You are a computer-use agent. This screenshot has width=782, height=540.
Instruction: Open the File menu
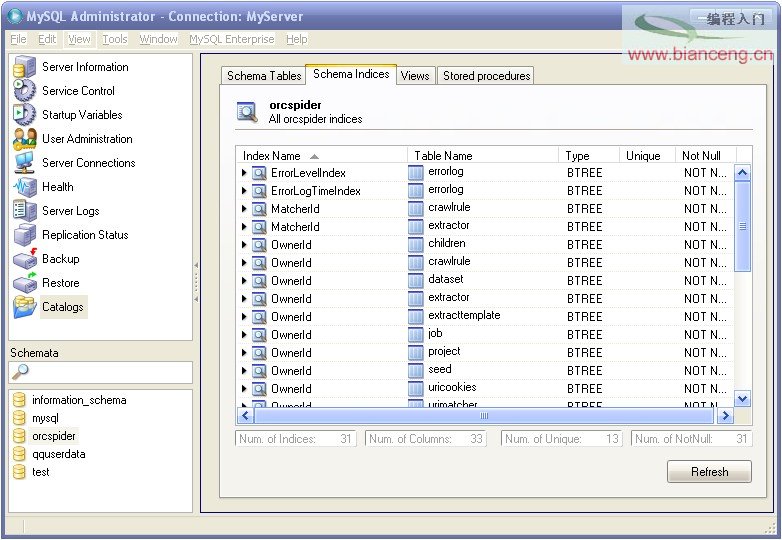[x=18, y=39]
